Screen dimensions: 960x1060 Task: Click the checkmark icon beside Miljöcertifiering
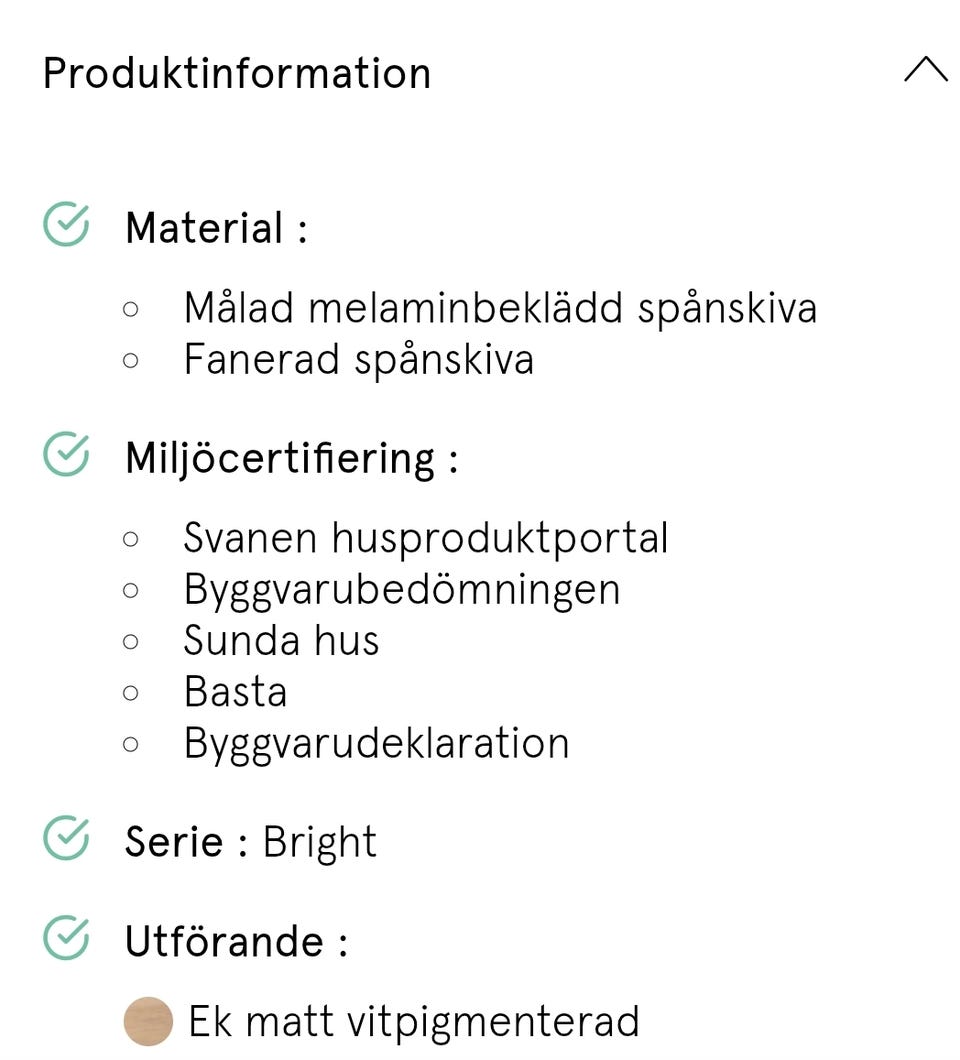coord(66,454)
